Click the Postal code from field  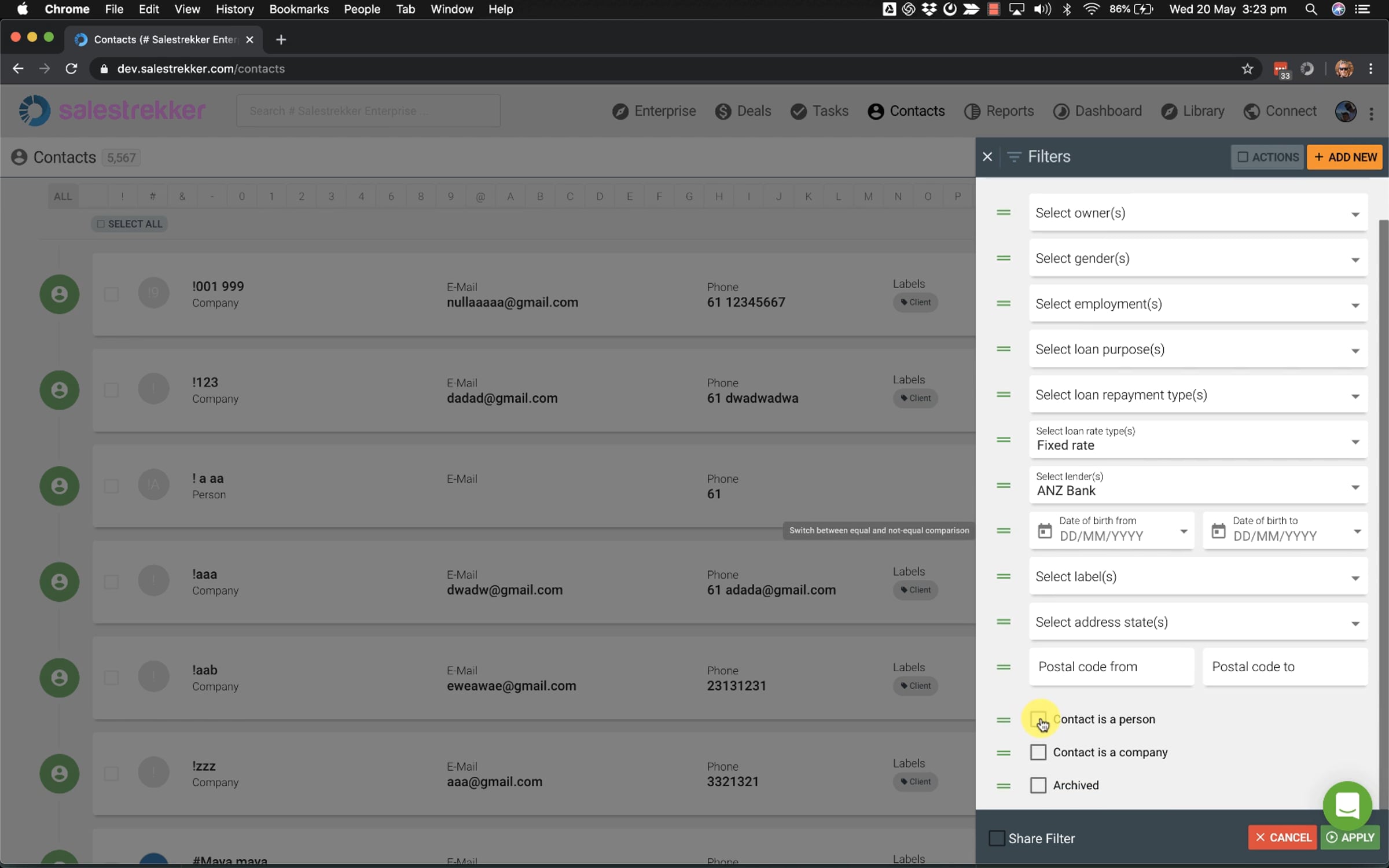pyautogui.click(x=1111, y=667)
